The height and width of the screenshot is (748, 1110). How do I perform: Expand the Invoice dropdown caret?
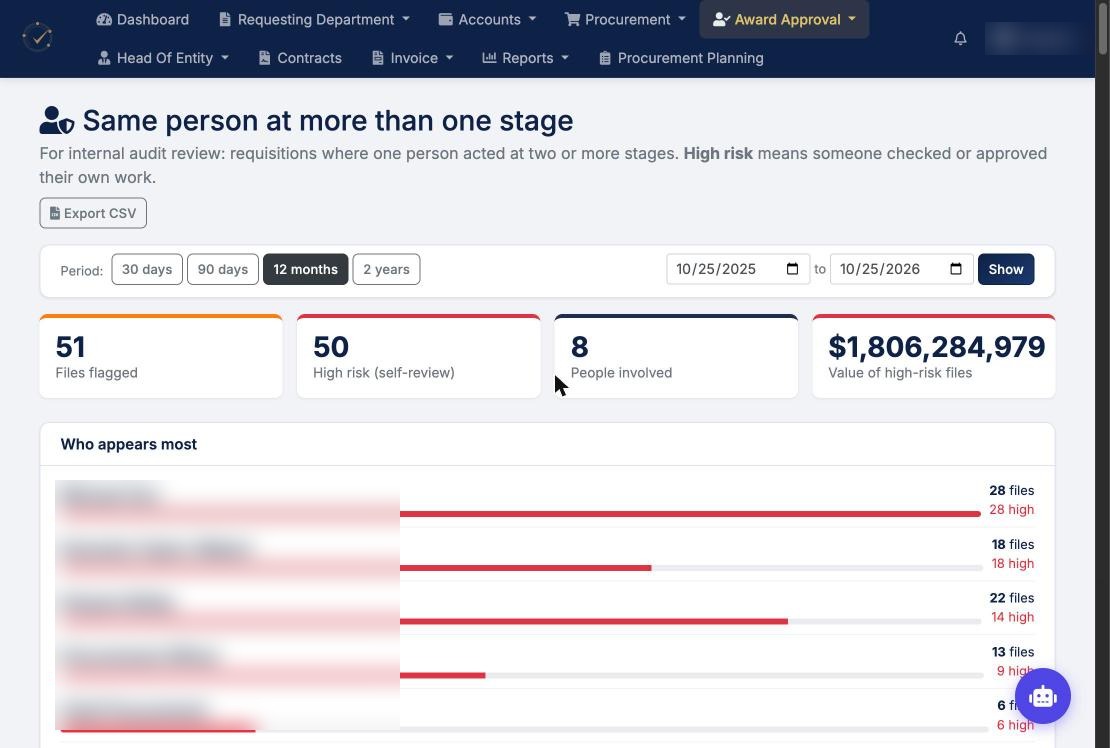pyautogui.click(x=449, y=57)
